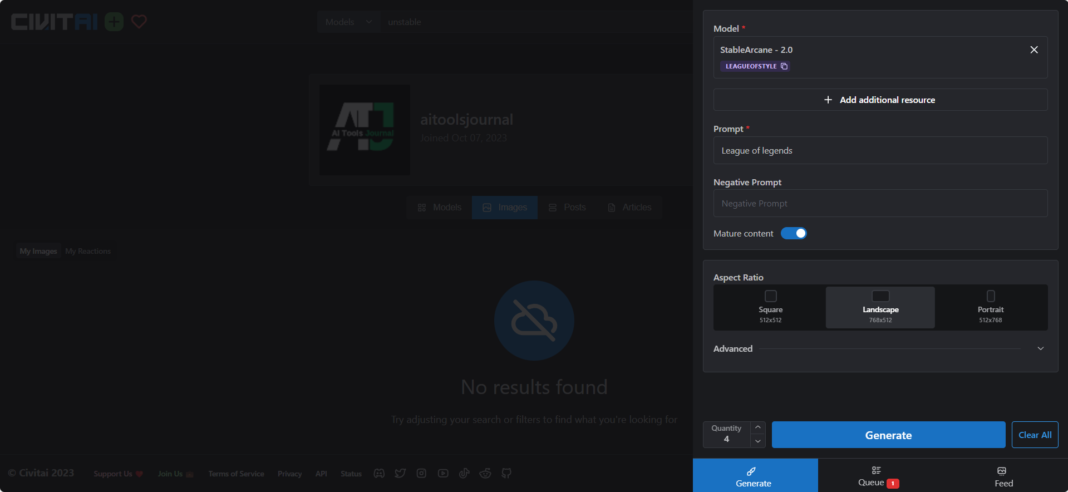Viewport: 1068px width, 492px height.
Task: Decrease quantity with the down arrow
Action: coord(757,441)
